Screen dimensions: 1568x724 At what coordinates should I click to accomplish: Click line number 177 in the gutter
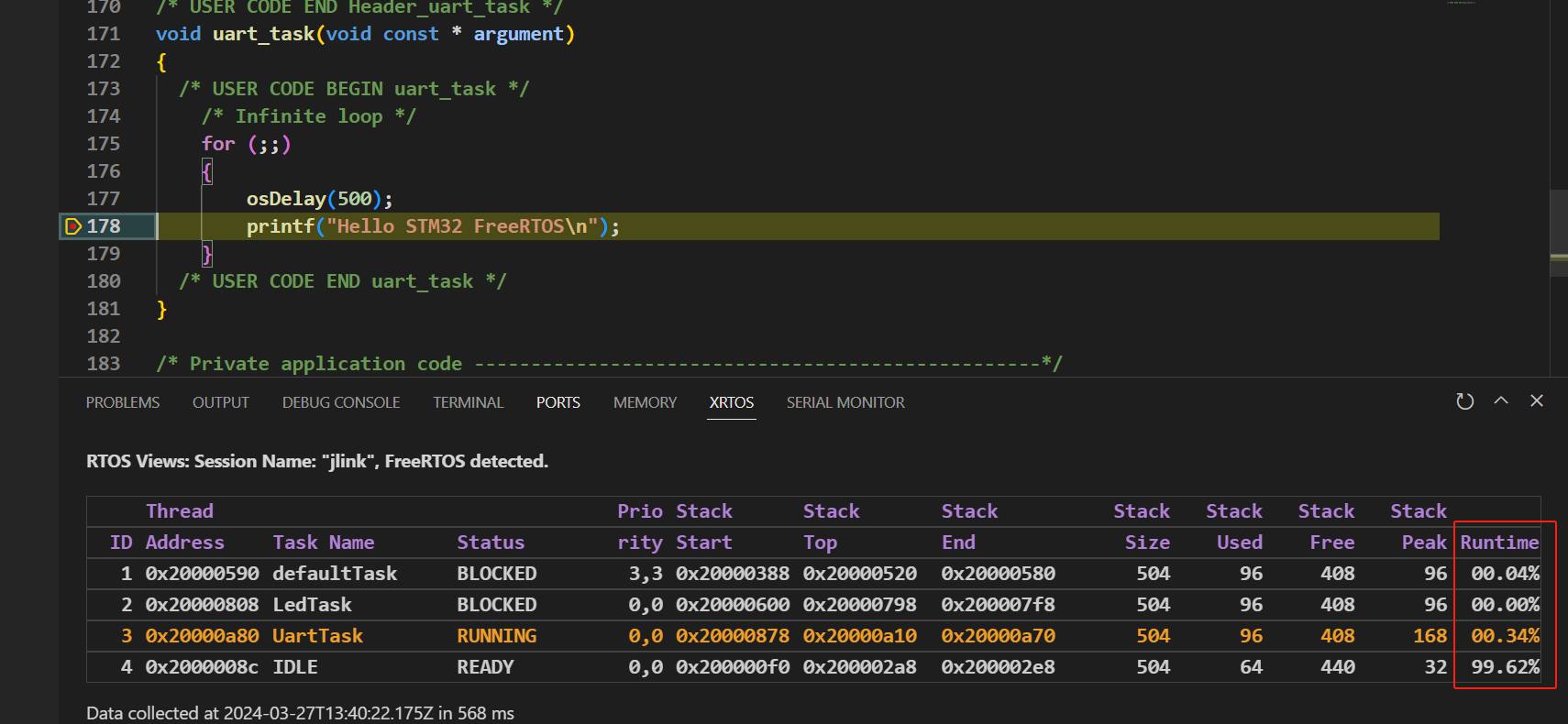(x=104, y=199)
